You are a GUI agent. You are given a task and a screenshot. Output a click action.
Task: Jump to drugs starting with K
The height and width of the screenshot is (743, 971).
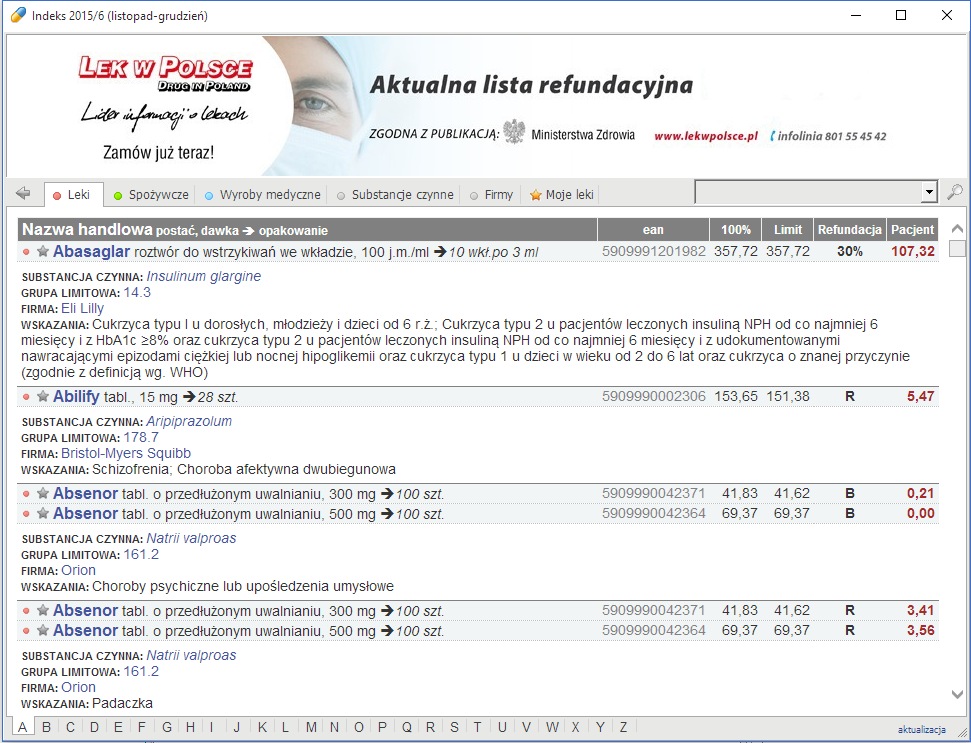click(263, 727)
